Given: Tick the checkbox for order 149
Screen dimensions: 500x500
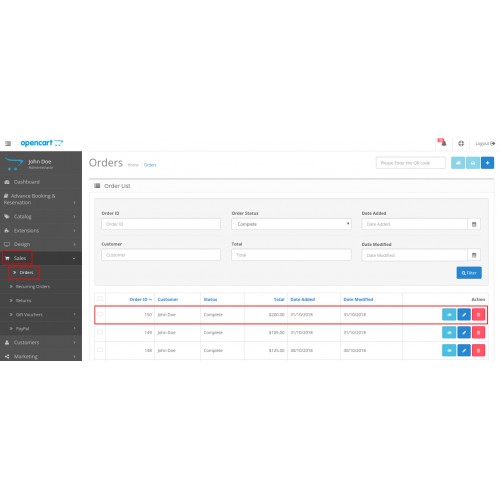Looking at the screenshot, I should tap(100, 332).
